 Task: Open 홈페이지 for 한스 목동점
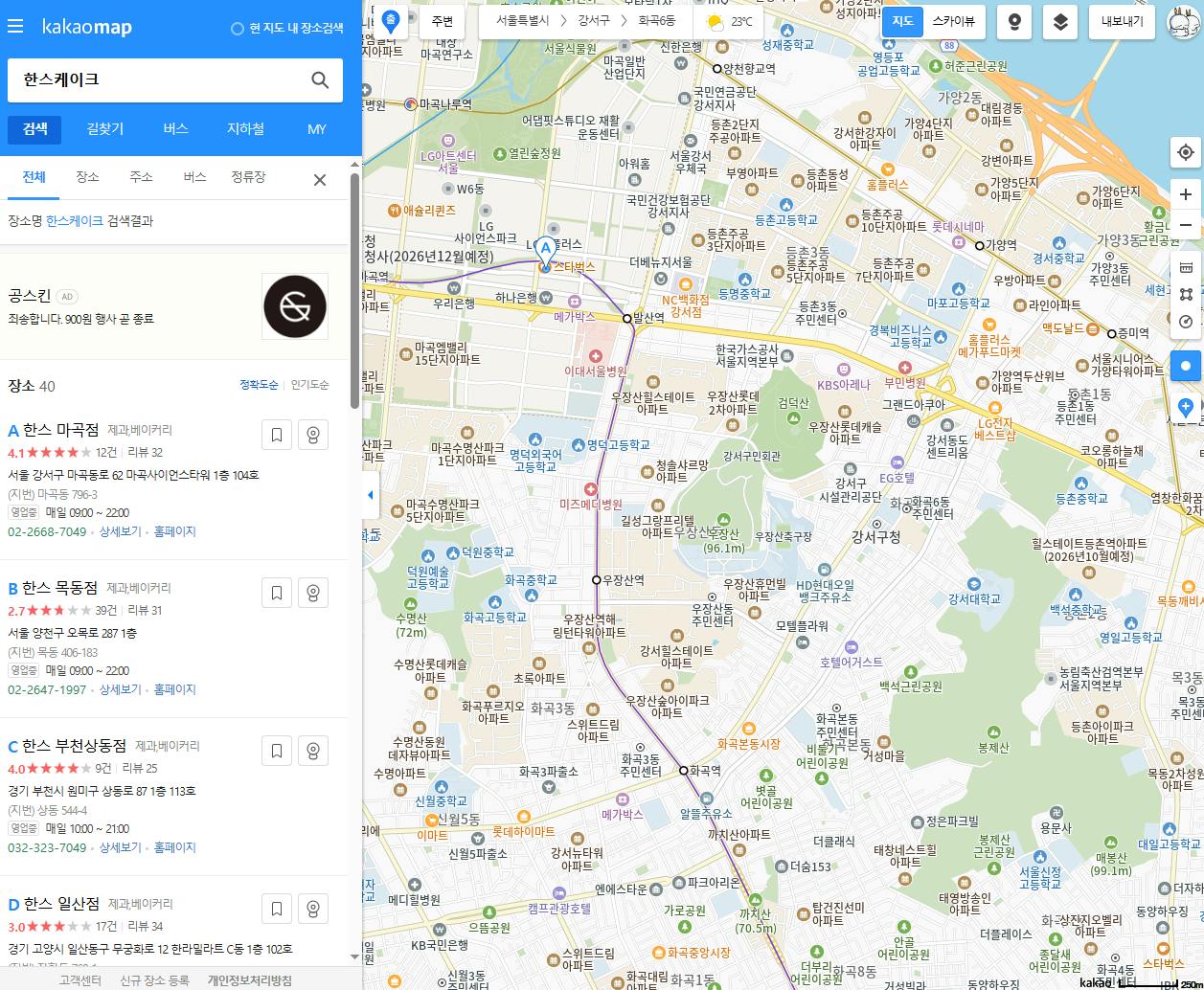point(174,689)
